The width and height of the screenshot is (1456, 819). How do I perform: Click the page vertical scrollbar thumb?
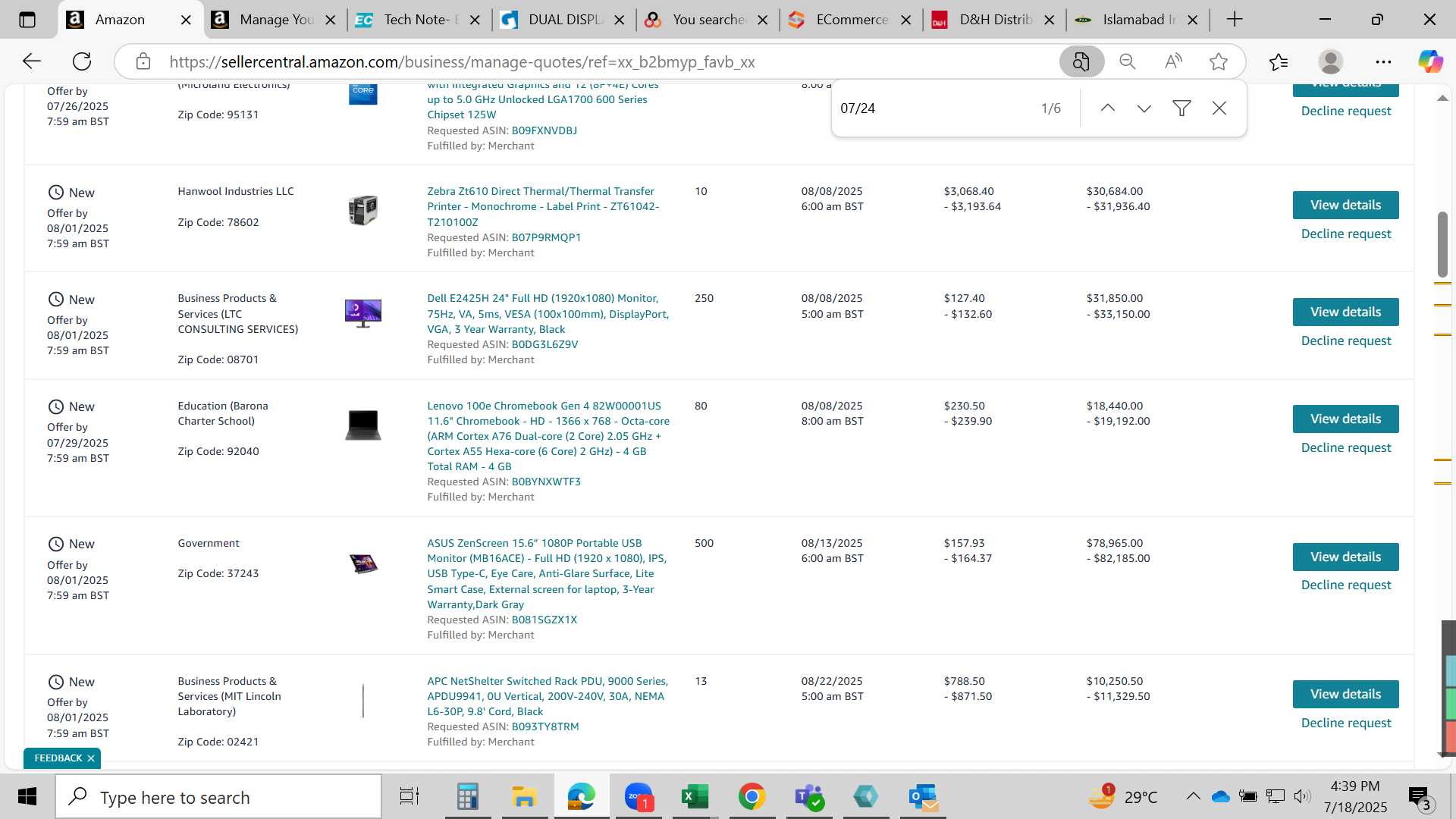click(x=1442, y=244)
